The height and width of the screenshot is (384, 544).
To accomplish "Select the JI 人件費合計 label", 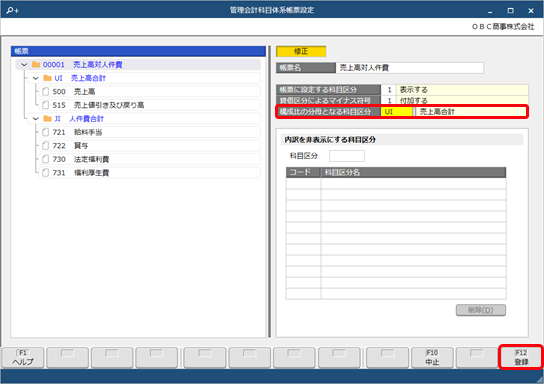I will click(79, 119).
